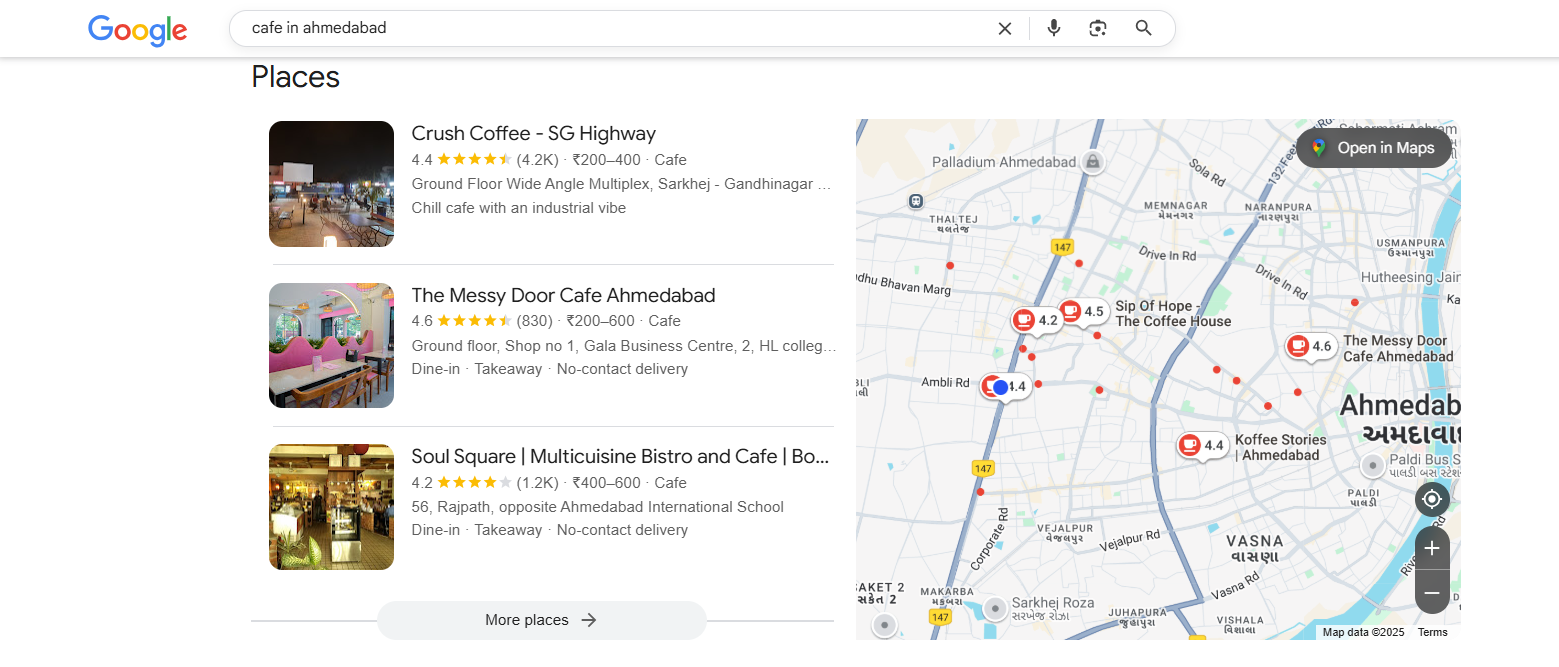View Crush Coffee photo thumbnail

[x=331, y=184]
